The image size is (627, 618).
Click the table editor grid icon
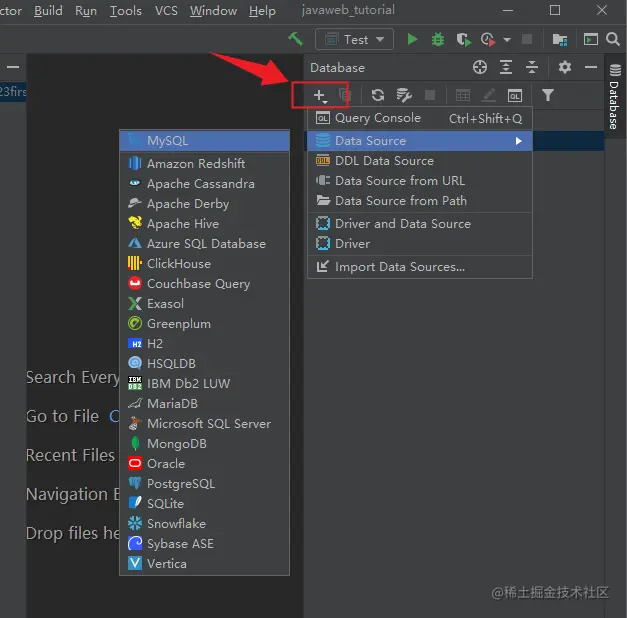click(x=463, y=95)
